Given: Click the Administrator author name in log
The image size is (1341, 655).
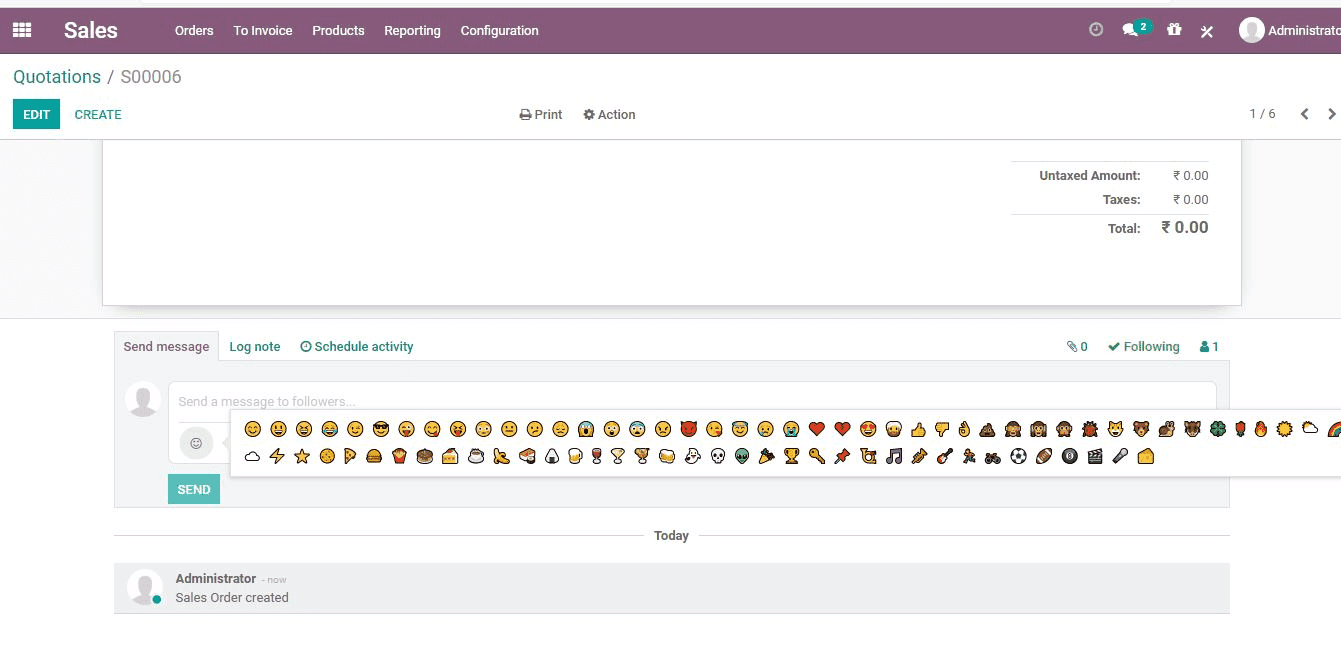Looking at the screenshot, I should pyautogui.click(x=216, y=578).
